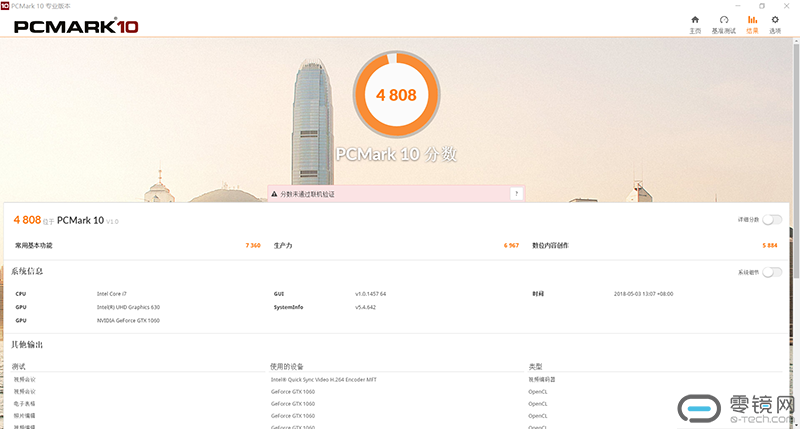The width and height of the screenshot is (800, 429).
Task: Select the timestamp 2018-05-03 13:07 +08:00
Action: click(643, 294)
